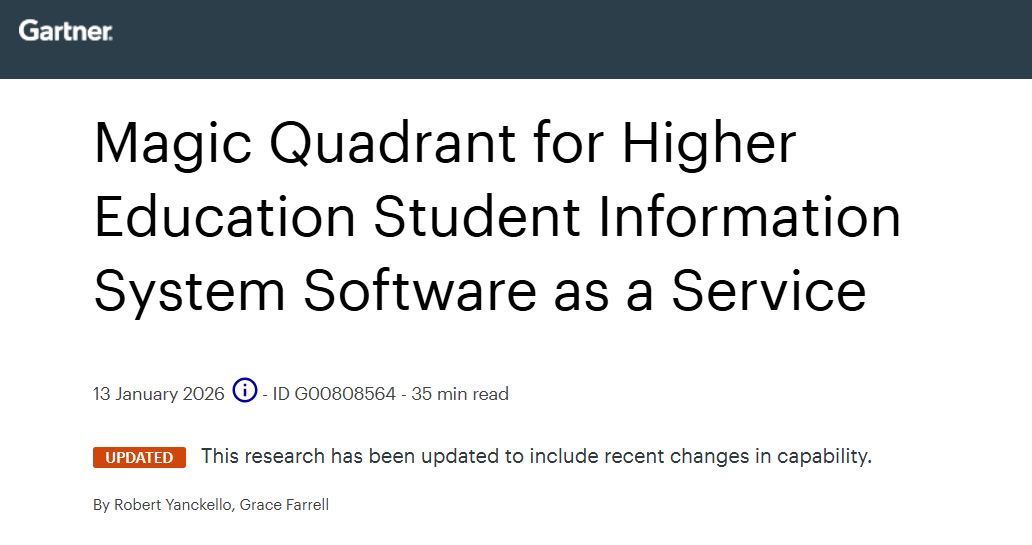Click the sentence start This research has been
1032x545 pixels.
[x=291, y=457]
